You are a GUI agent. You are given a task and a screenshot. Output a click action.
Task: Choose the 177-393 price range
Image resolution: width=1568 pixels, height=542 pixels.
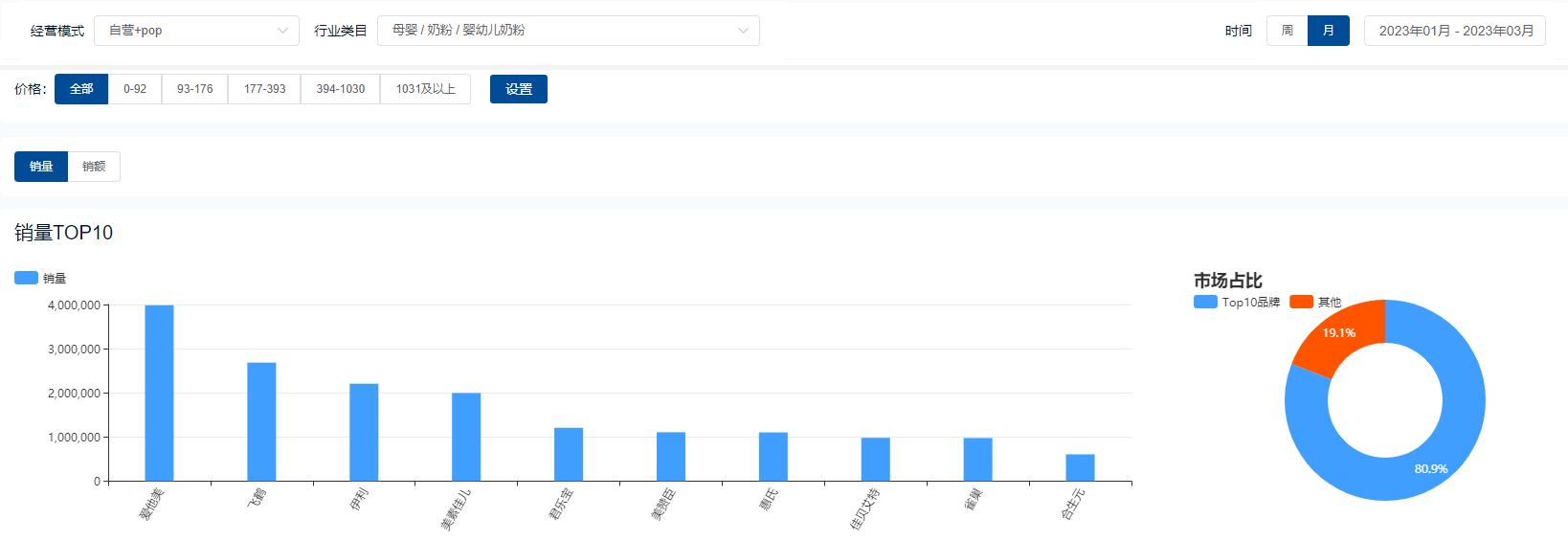[x=264, y=89]
